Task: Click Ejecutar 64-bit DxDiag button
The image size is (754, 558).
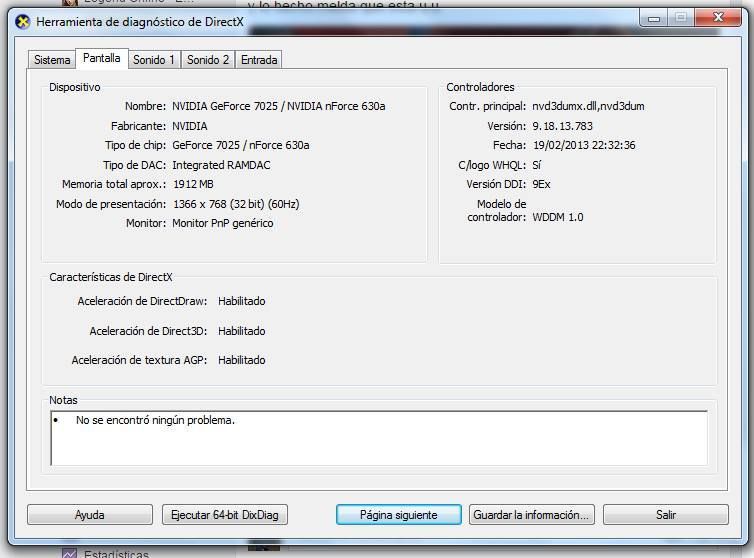Action: 225,515
